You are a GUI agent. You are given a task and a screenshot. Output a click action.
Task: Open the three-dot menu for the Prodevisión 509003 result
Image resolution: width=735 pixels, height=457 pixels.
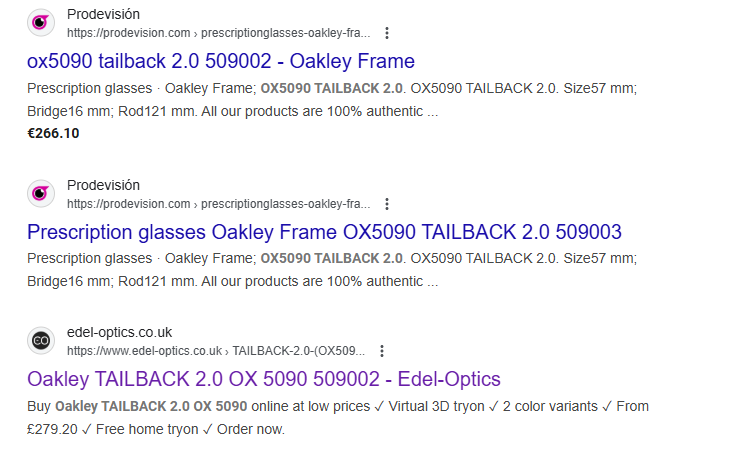pyautogui.click(x=387, y=203)
